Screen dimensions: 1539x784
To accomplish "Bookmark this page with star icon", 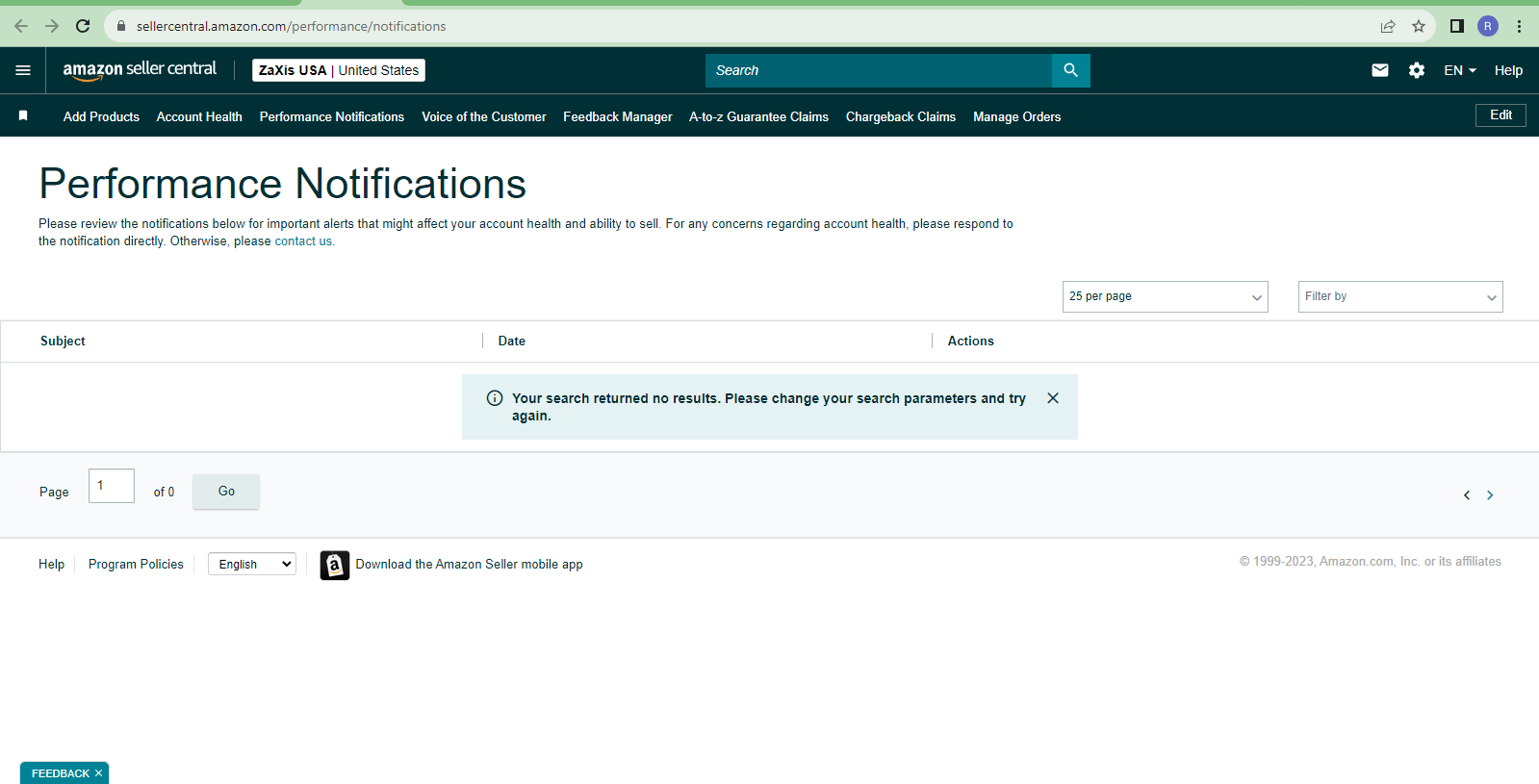I will 1419,26.
